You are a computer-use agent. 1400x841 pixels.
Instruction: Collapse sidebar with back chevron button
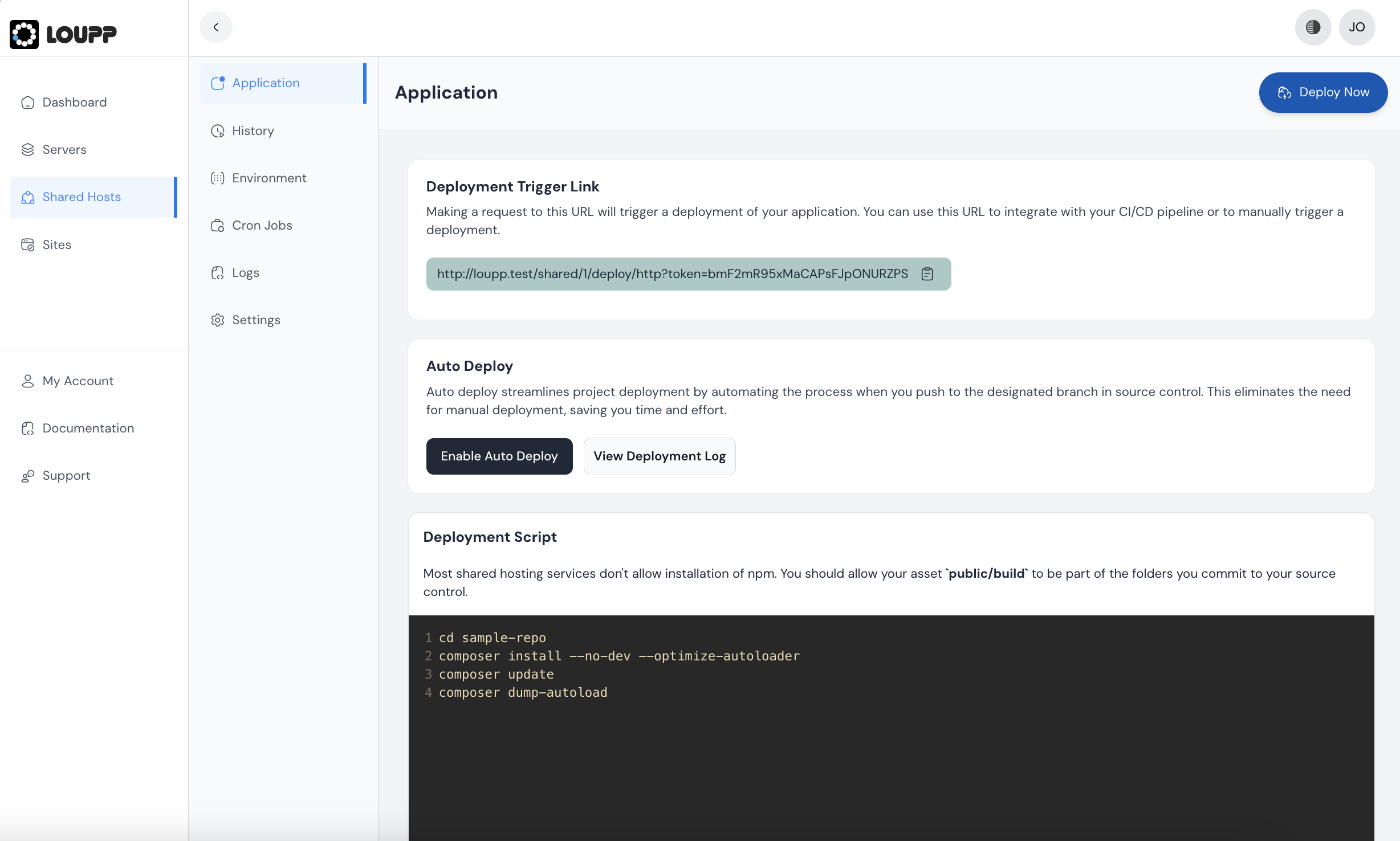coord(216,27)
